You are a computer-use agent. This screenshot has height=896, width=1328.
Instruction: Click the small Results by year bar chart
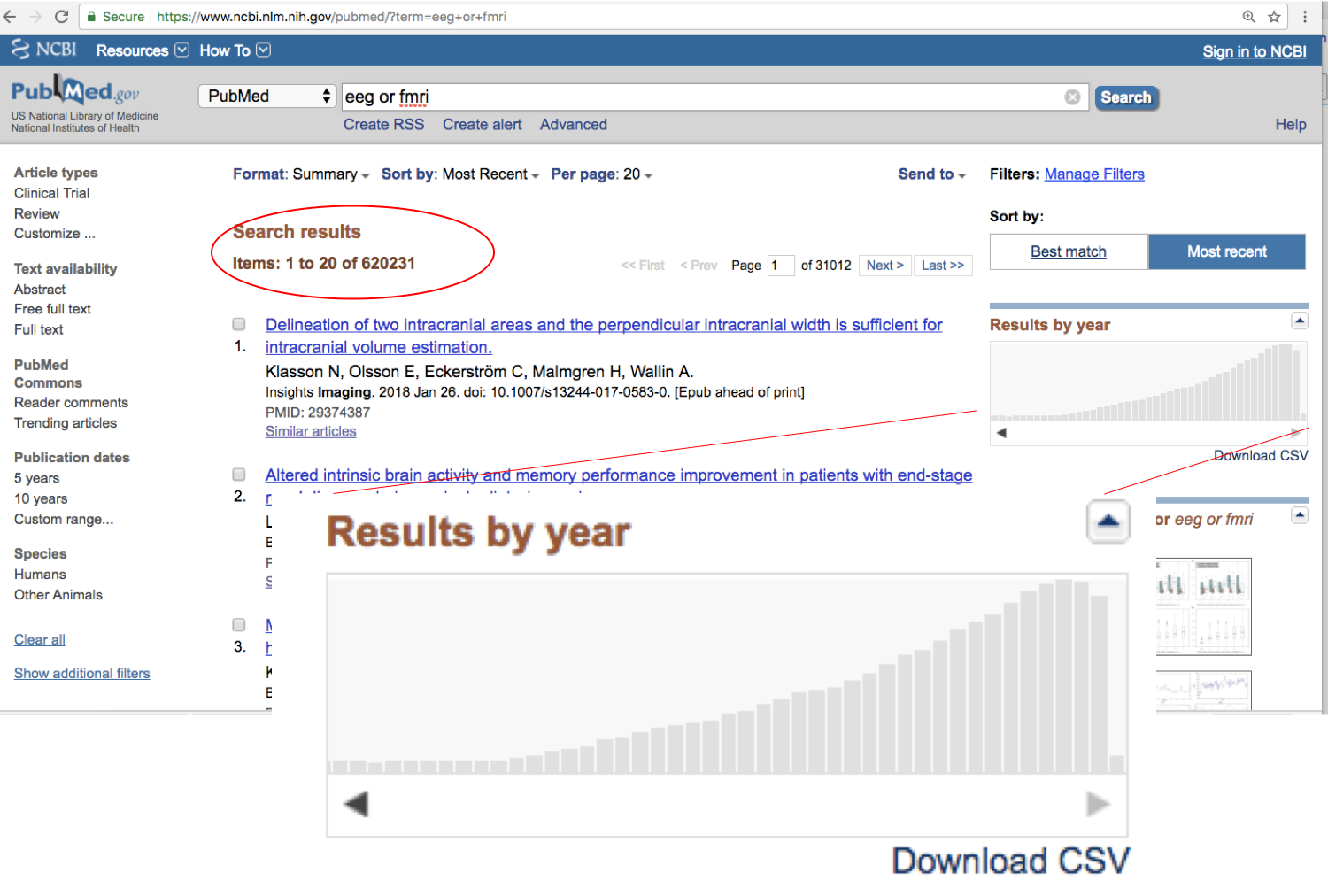pyautogui.click(x=1148, y=382)
